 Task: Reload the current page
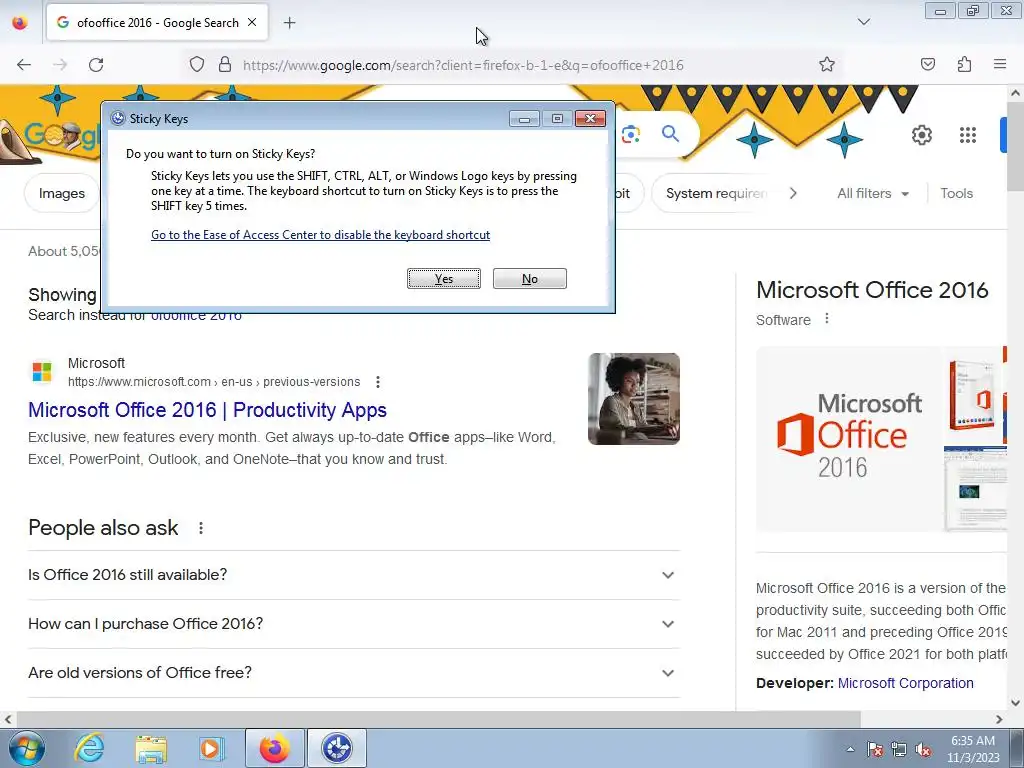point(96,65)
